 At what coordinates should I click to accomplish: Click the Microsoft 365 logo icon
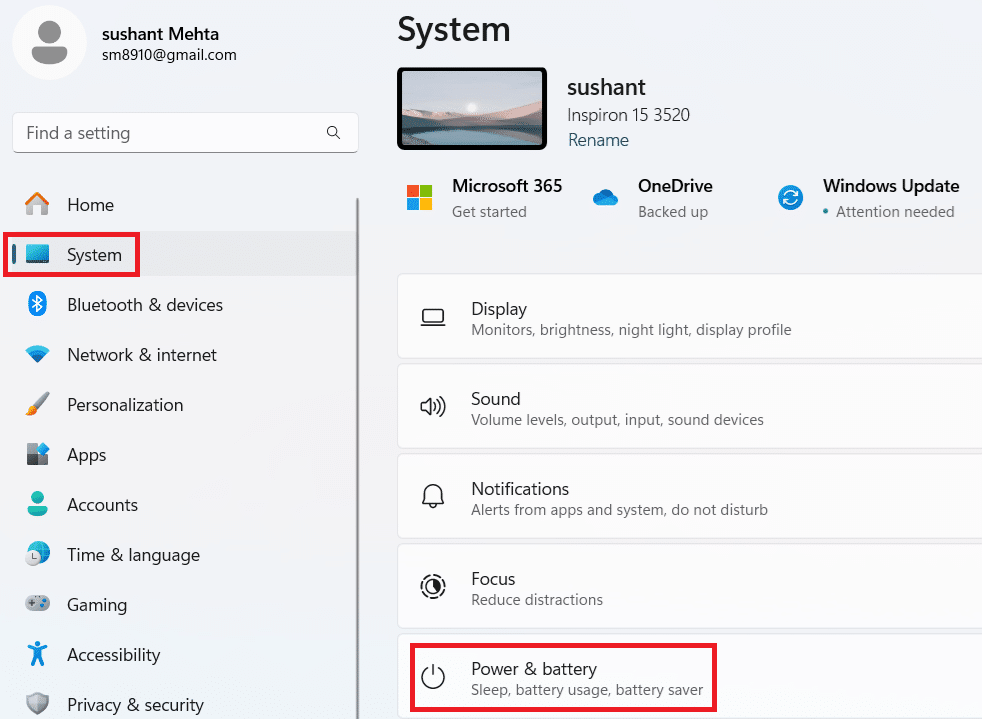point(419,198)
